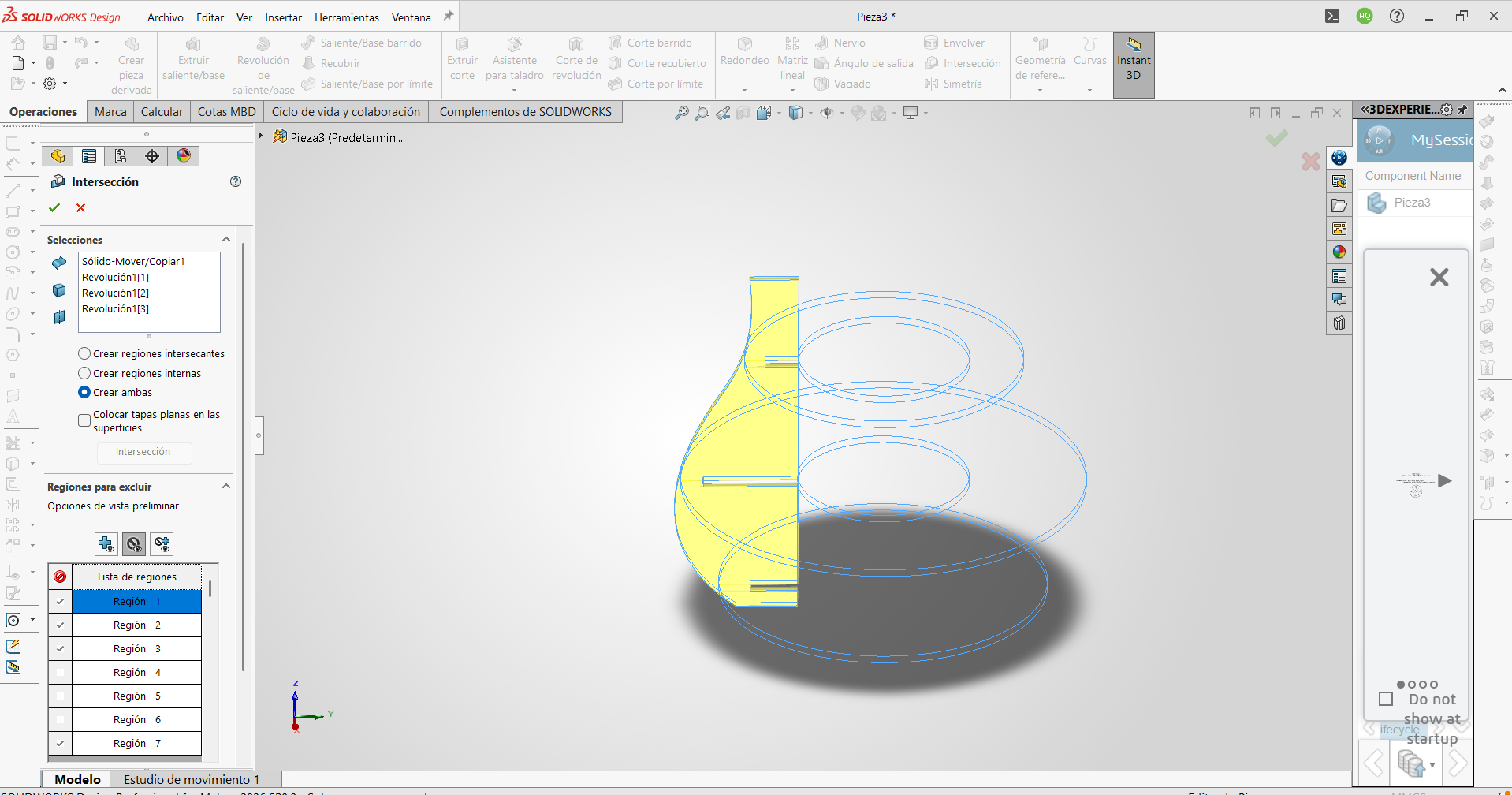The height and width of the screenshot is (795, 1512).
Task: Select the Crear ambas option
Action: (x=84, y=392)
